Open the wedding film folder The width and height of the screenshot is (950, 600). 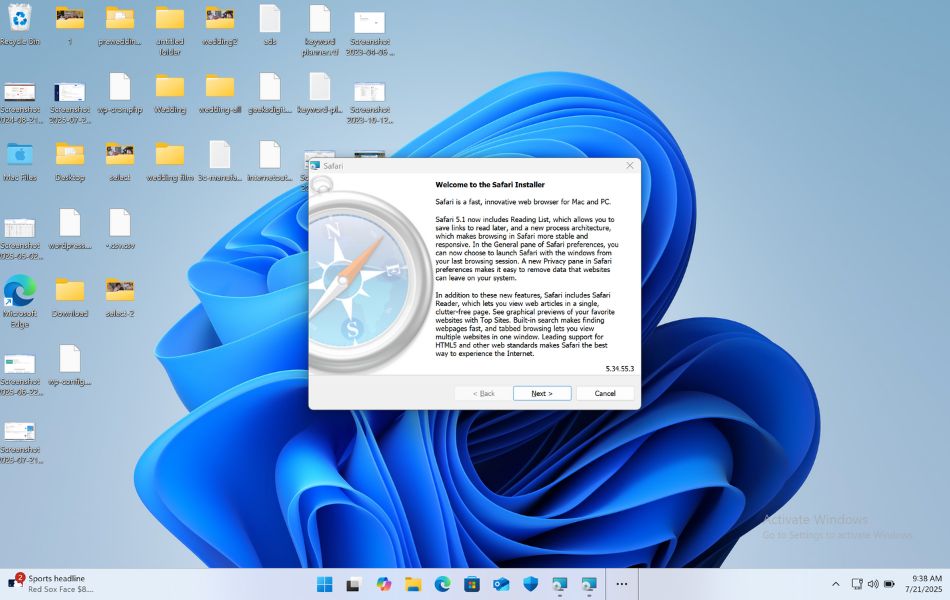[x=170, y=157]
